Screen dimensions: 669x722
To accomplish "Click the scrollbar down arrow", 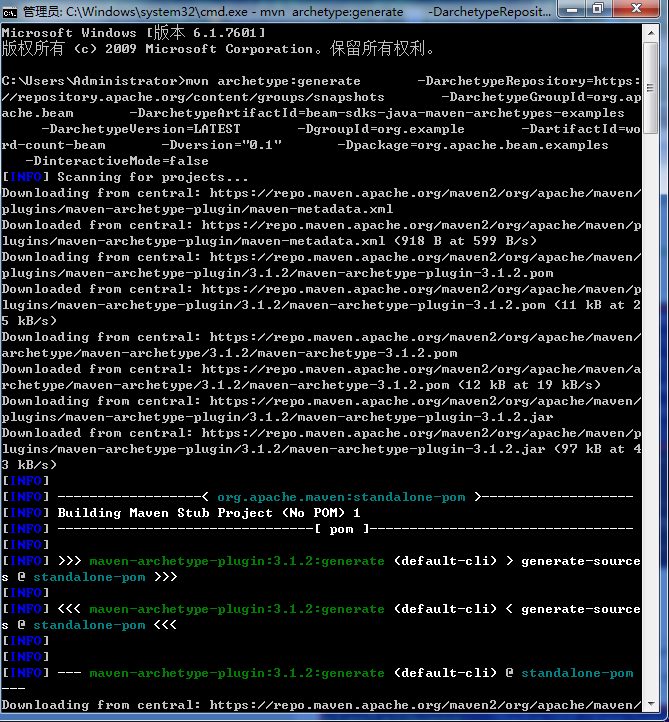I will [651, 704].
